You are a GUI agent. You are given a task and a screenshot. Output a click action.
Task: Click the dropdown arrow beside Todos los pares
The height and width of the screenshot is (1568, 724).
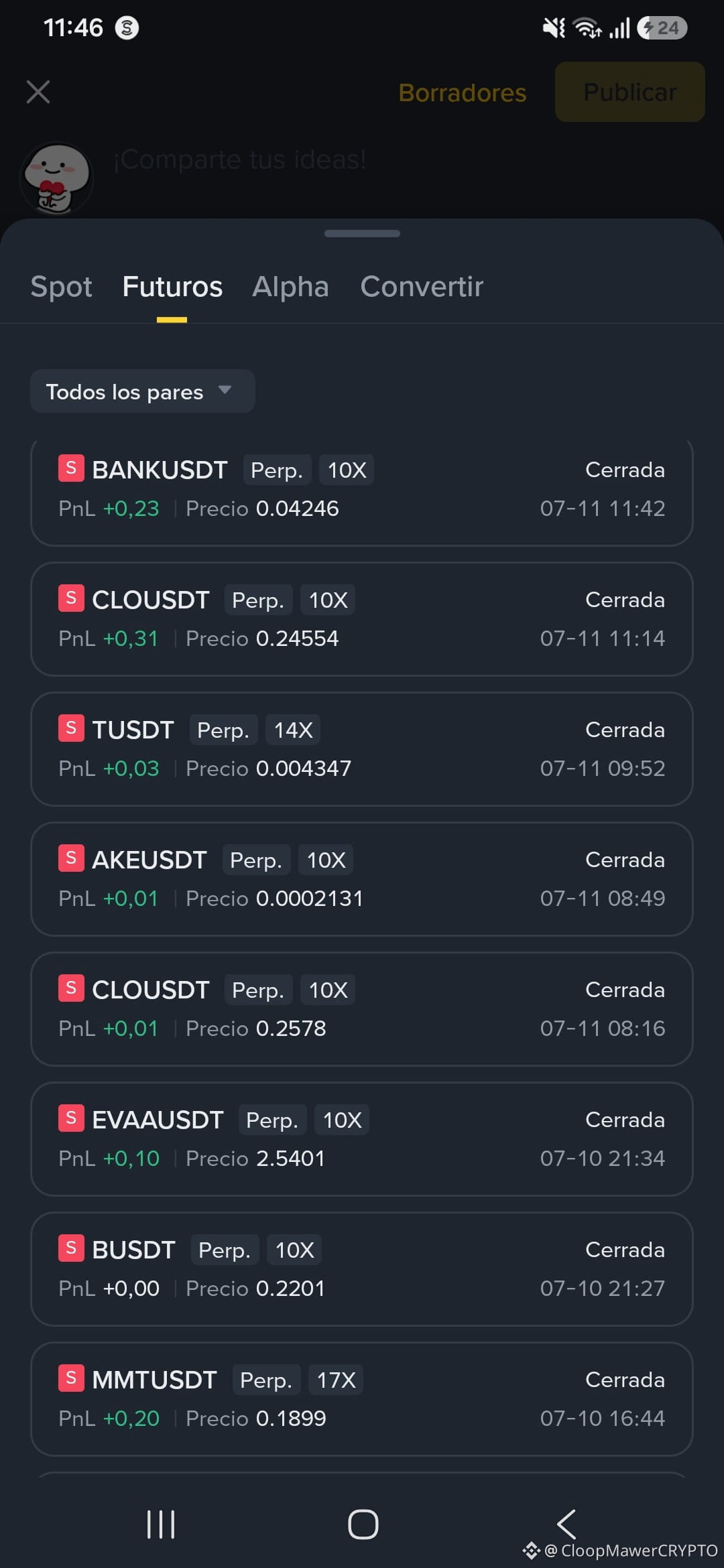225,390
